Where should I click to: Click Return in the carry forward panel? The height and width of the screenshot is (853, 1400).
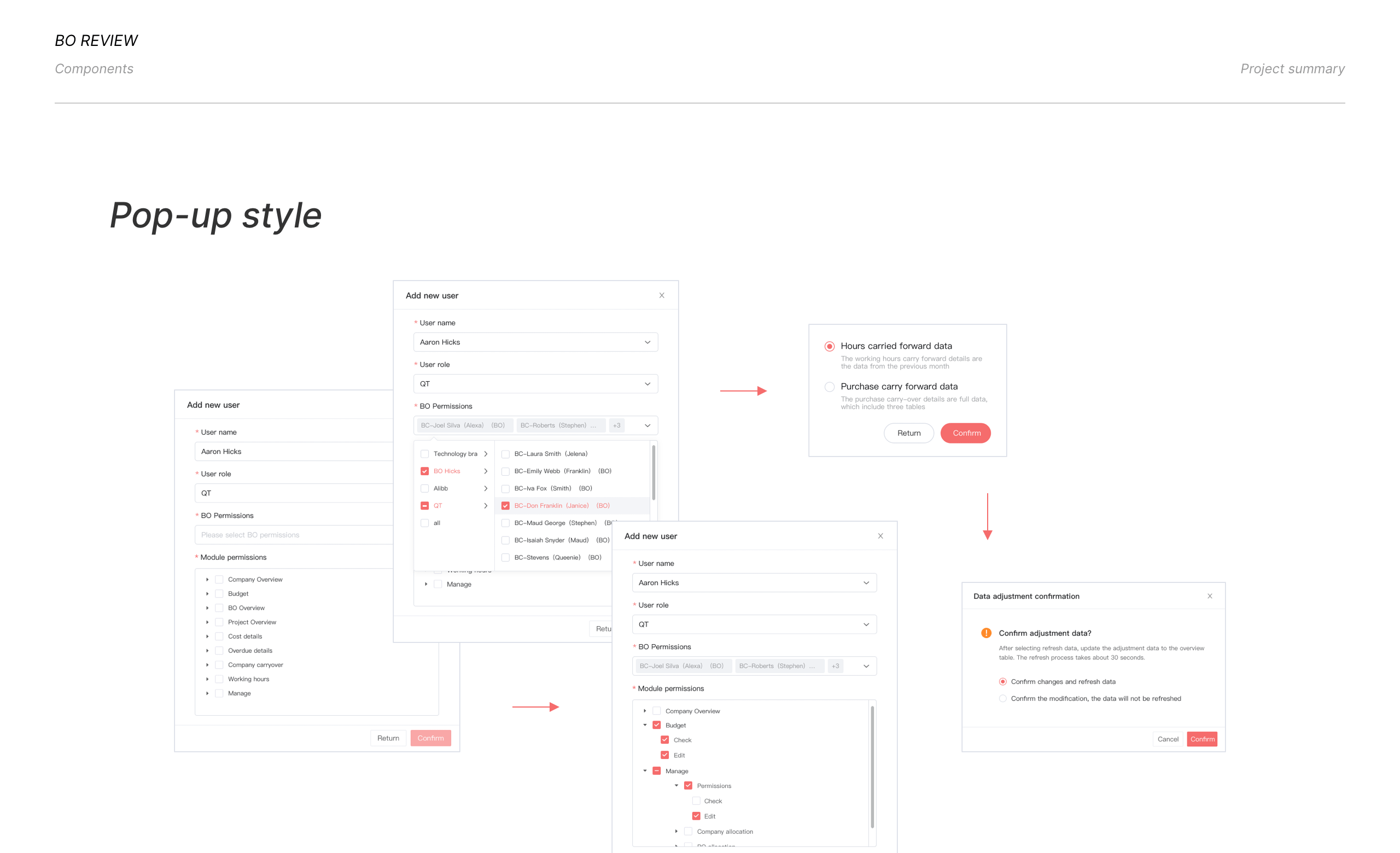pos(908,433)
